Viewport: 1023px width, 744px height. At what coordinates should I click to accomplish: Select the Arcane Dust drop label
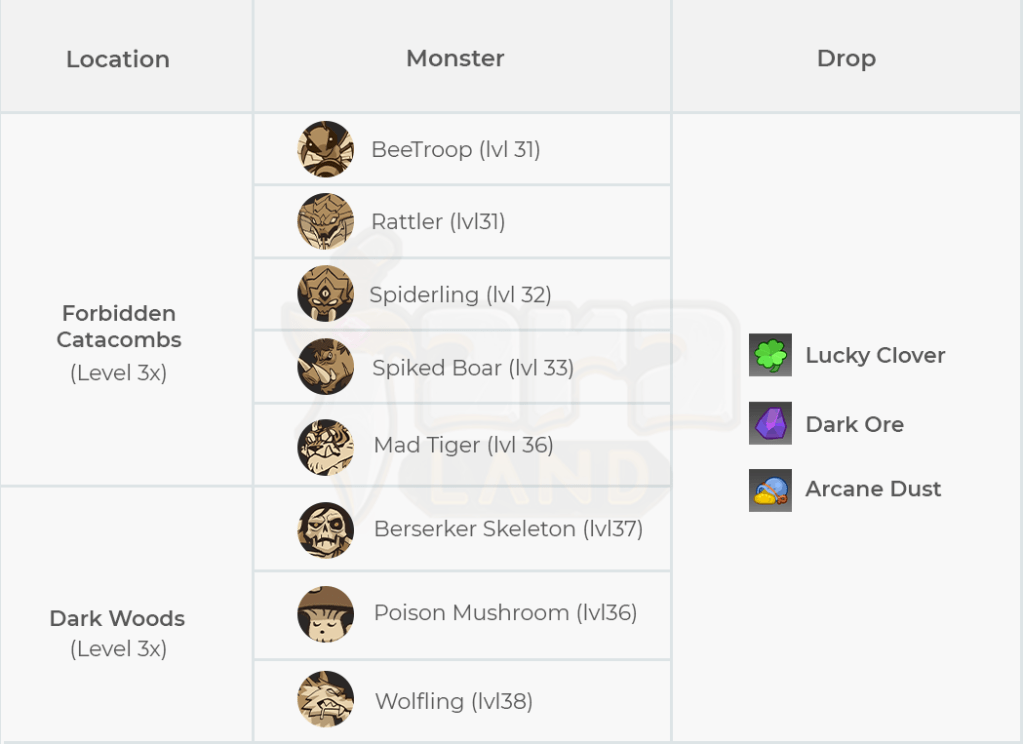(873, 489)
